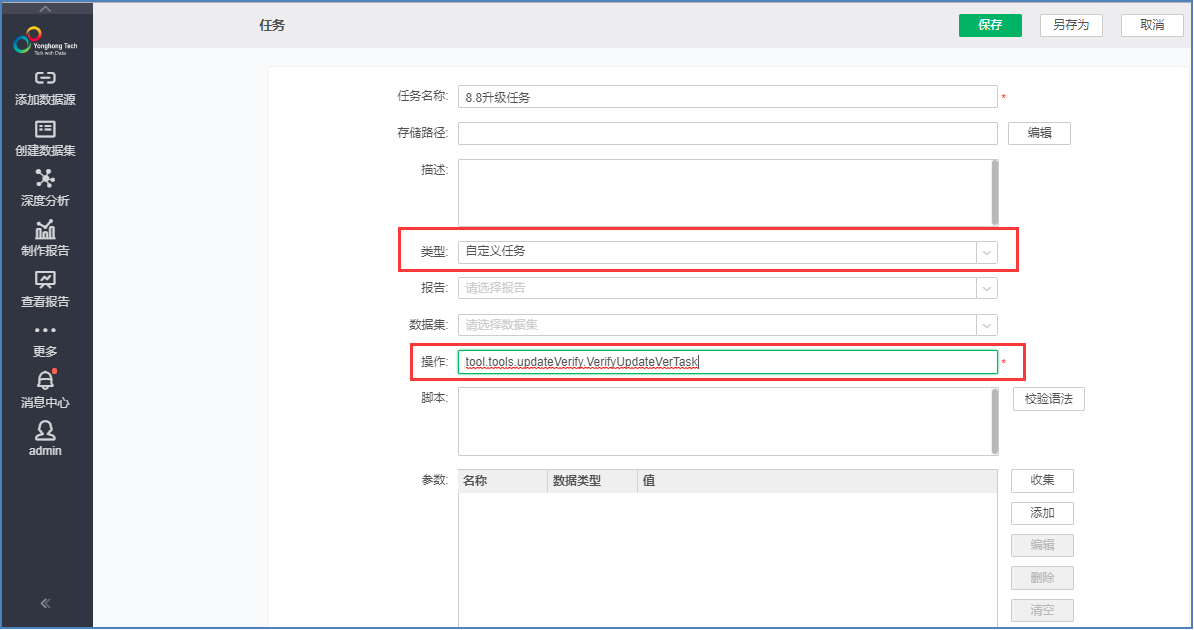This screenshot has height=630, width=1194.
Task: Collapse the sidebar with the double-chevron icon
Action: click(45, 603)
